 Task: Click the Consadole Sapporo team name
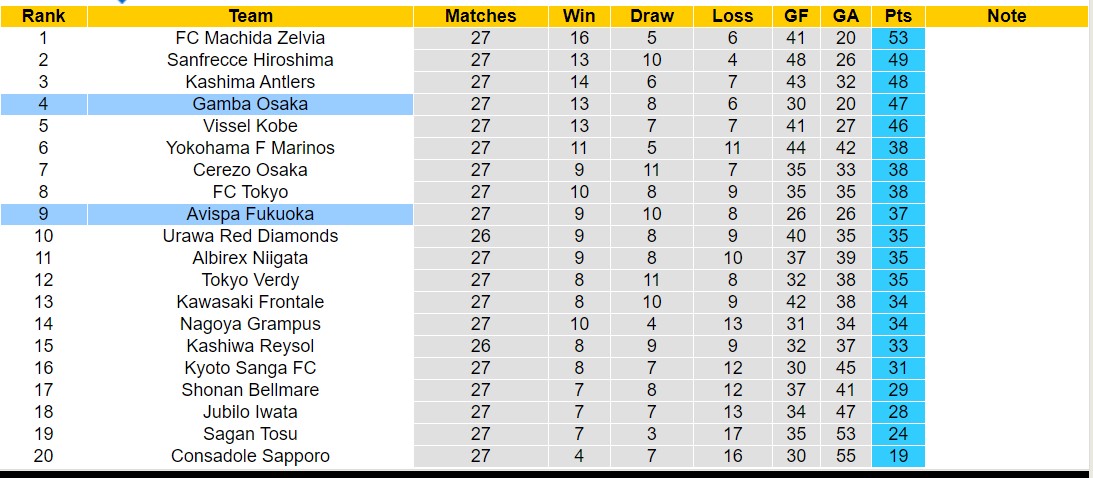click(x=250, y=456)
